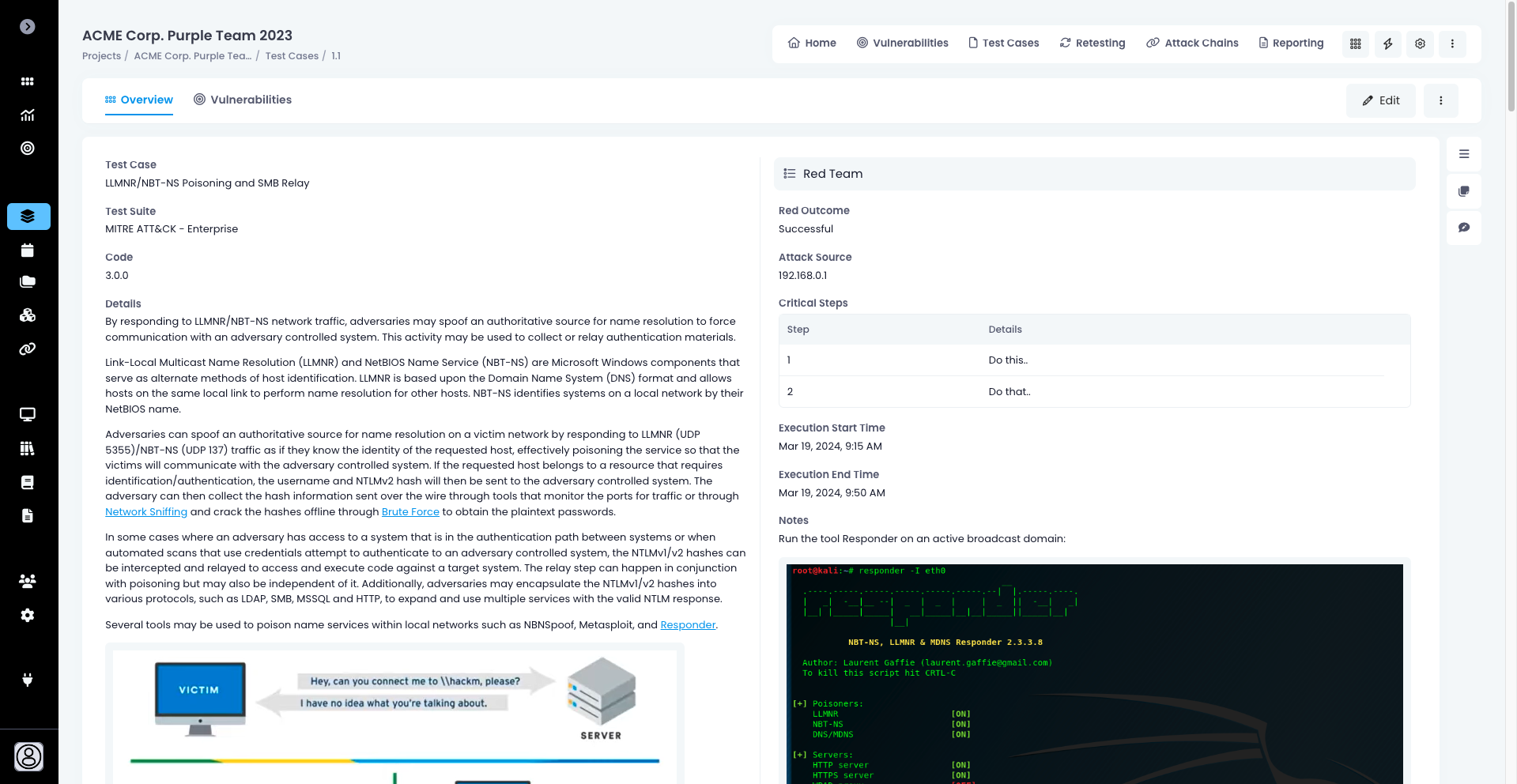Open the three-dot menu in top navigation

(x=1452, y=44)
